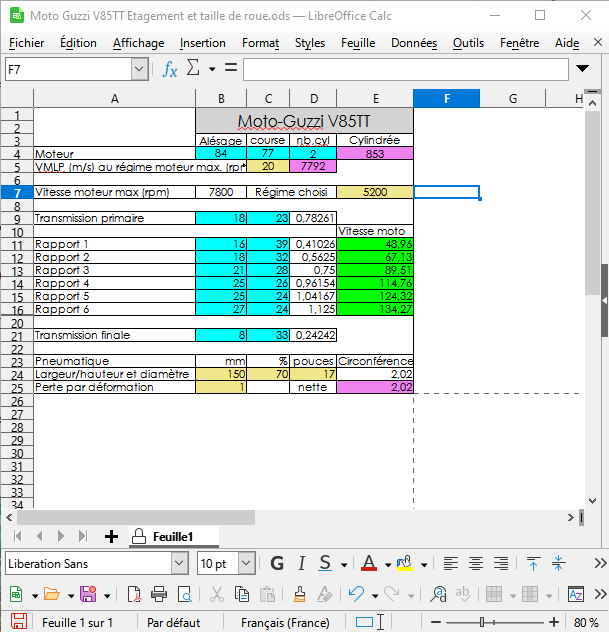609x632 pixels.
Task: Zoom out with the minus button
Action: [436, 622]
